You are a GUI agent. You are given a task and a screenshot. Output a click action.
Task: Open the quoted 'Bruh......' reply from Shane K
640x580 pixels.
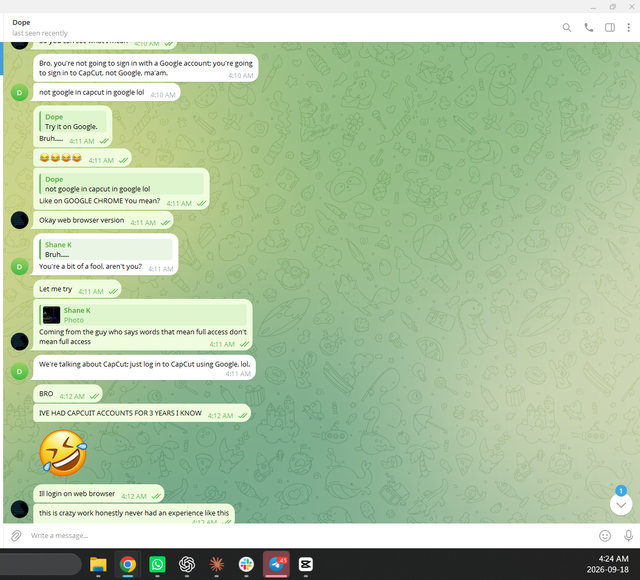(x=105, y=249)
